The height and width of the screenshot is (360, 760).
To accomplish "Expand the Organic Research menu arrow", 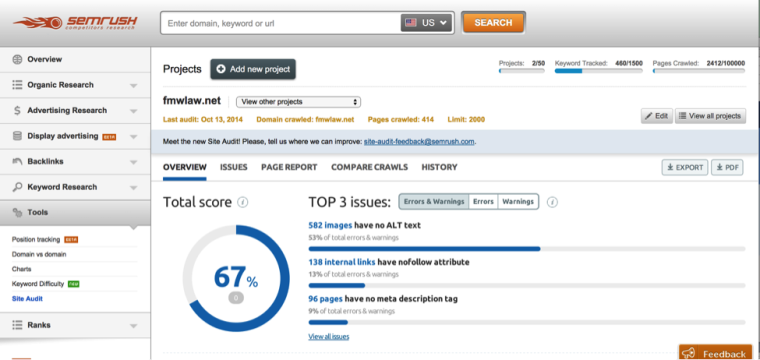I will click(x=134, y=86).
